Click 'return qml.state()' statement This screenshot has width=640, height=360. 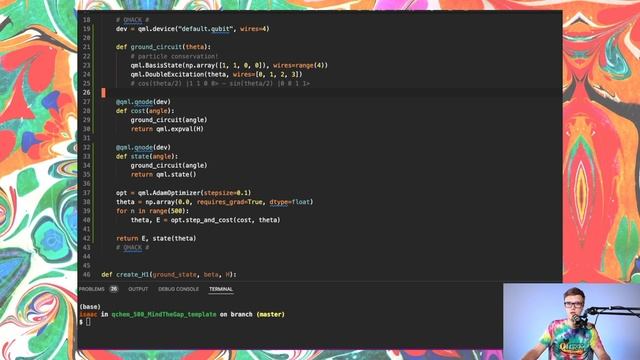[x=163, y=174]
